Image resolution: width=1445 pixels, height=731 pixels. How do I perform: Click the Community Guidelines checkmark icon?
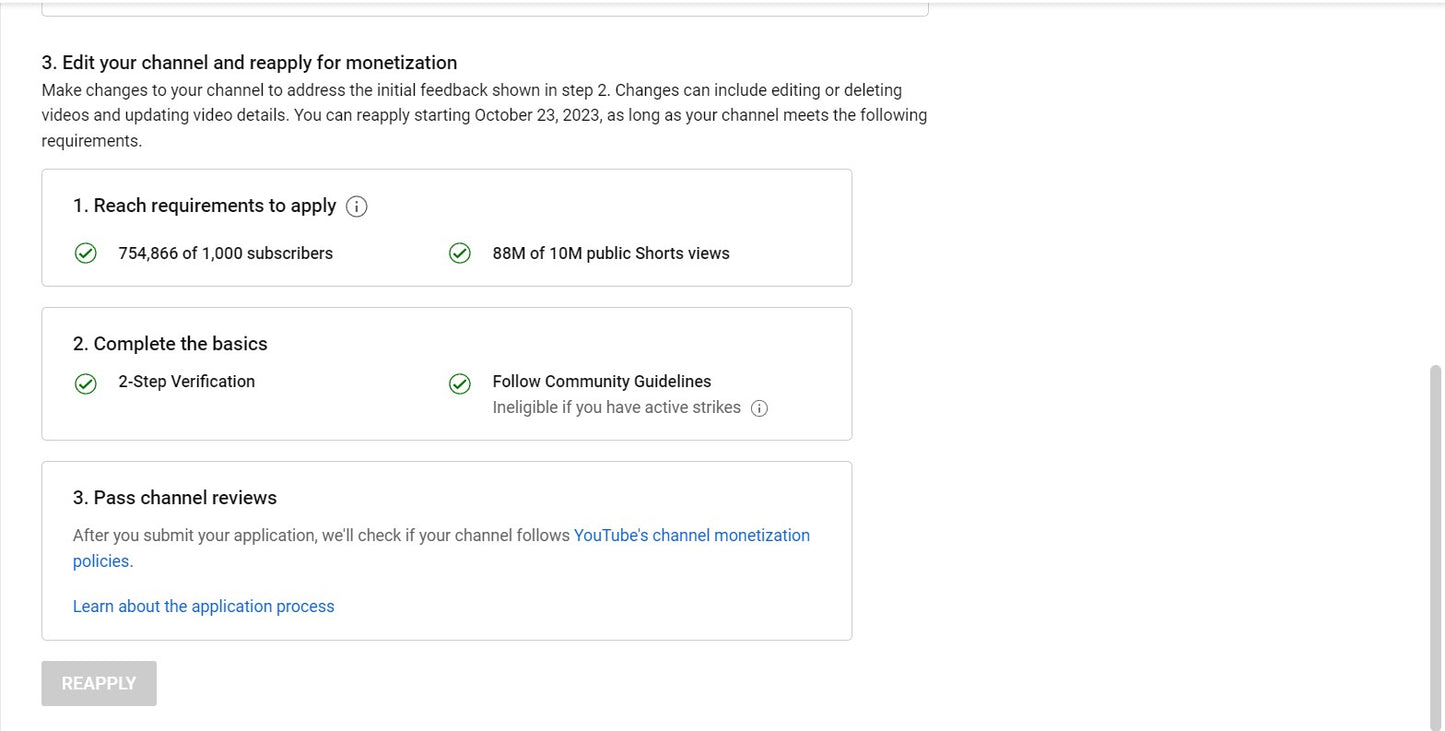tap(460, 383)
